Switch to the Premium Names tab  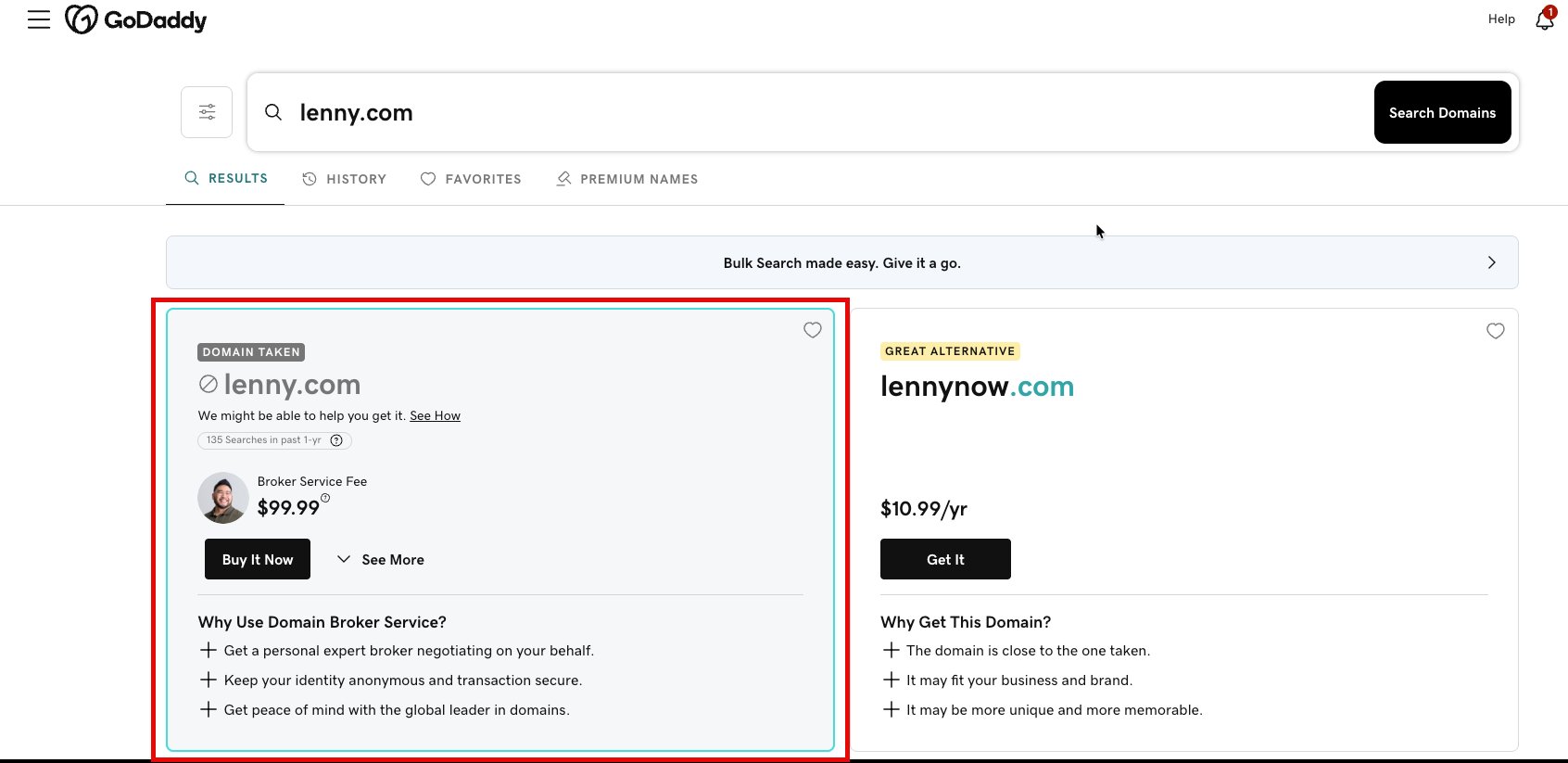coord(627,179)
